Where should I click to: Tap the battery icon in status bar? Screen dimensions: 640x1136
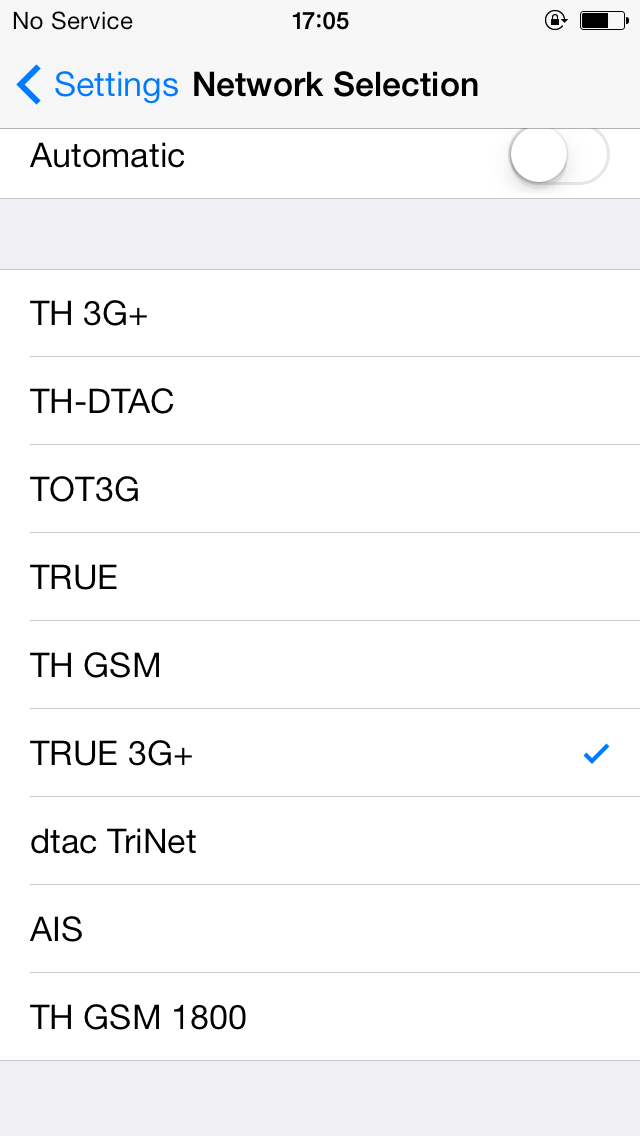click(x=604, y=21)
